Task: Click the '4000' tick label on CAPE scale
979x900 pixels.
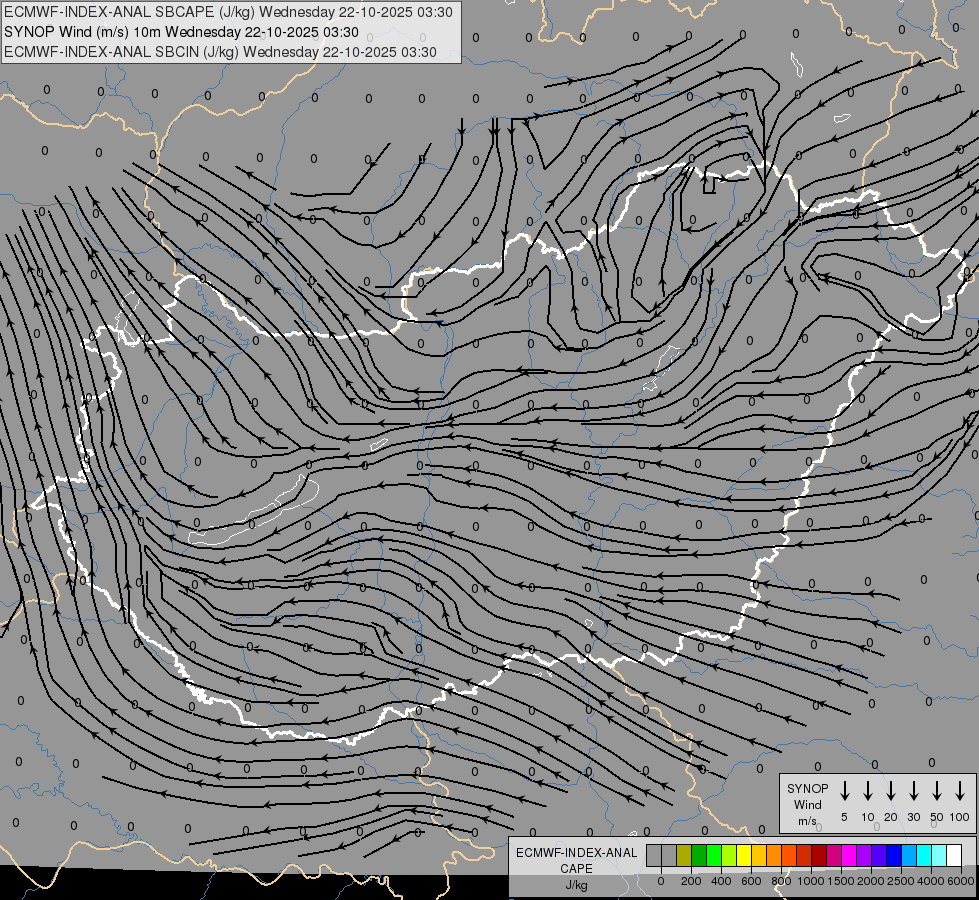Action: [931, 881]
